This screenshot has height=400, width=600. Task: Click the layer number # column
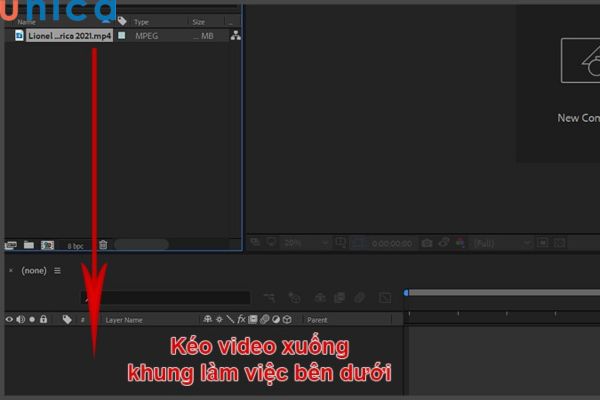82,320
